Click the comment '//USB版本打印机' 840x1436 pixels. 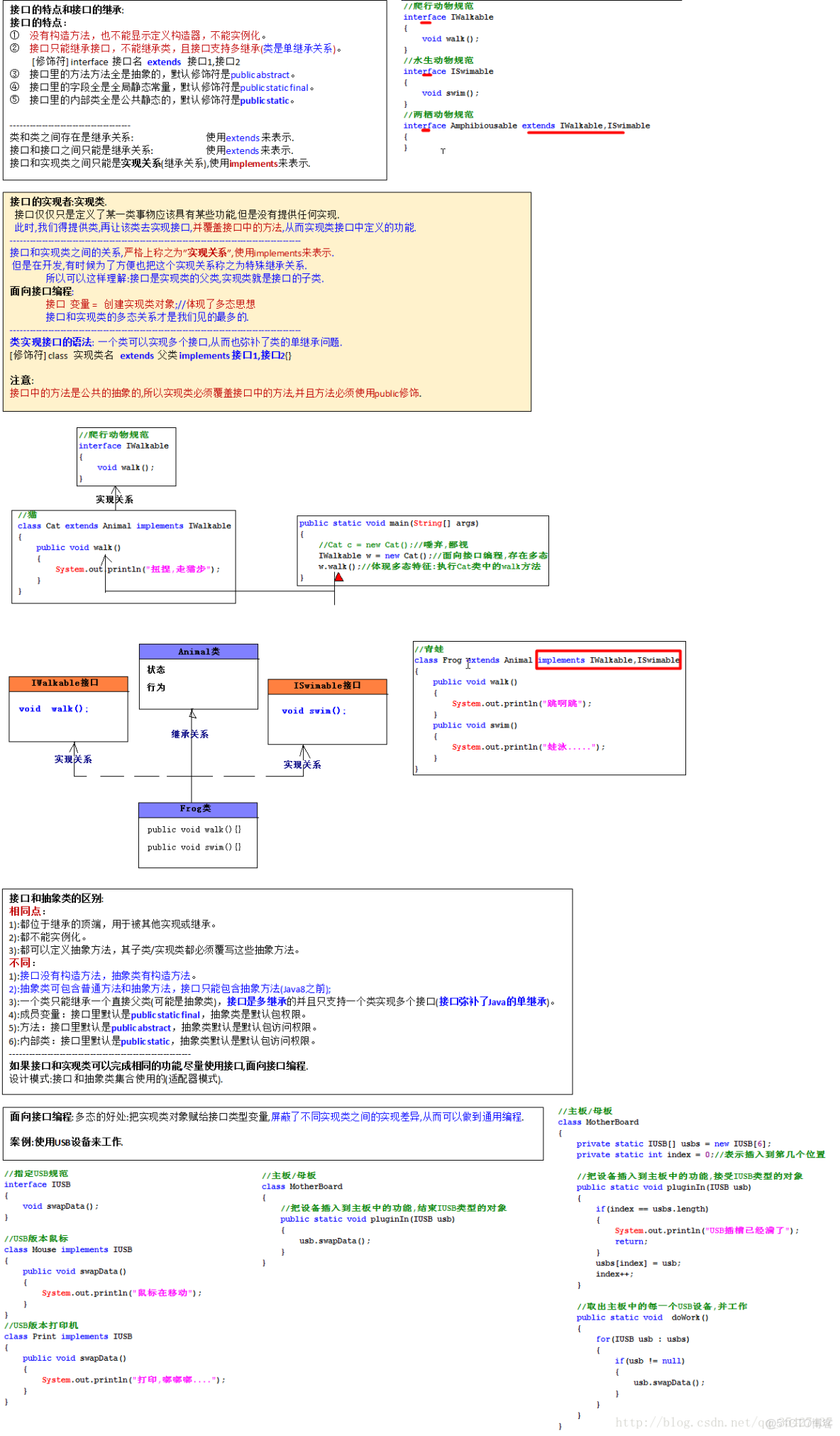coord(41,1325)
